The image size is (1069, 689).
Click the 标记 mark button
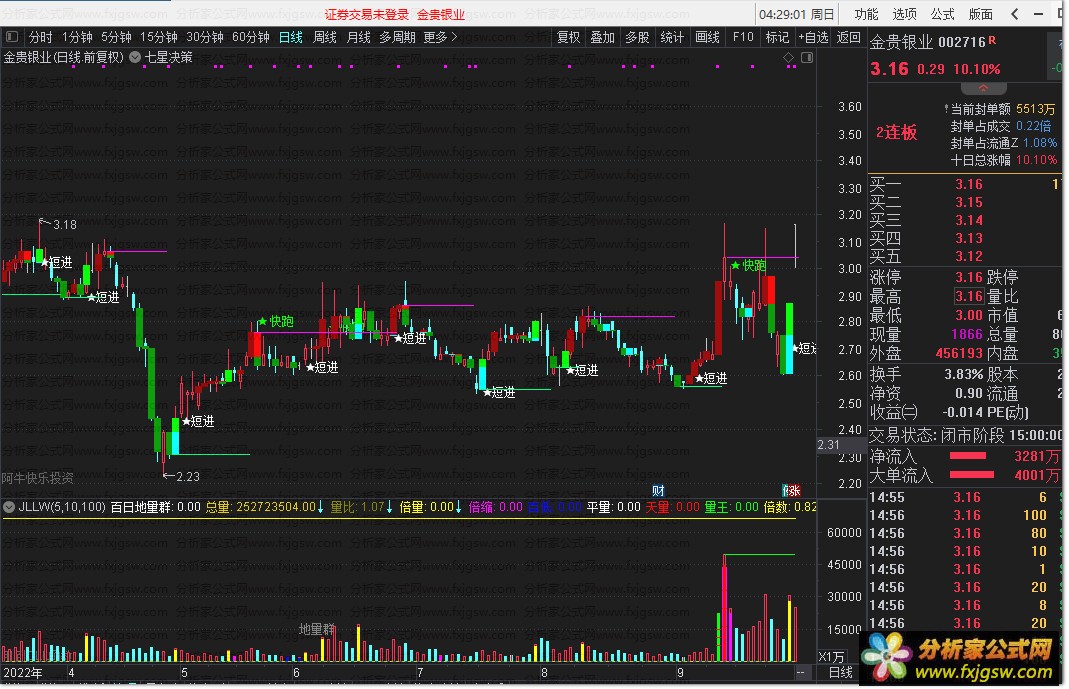777,37
